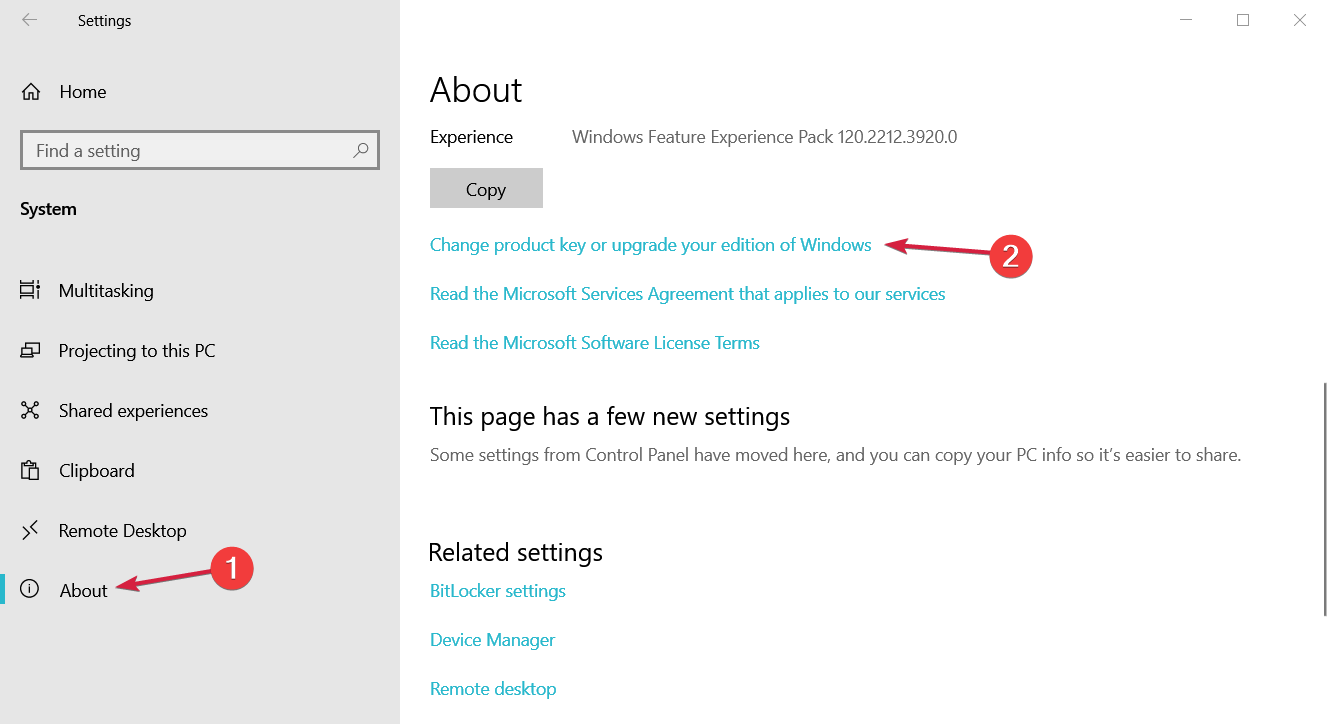Copy the Windows specifications

point(486,188)
